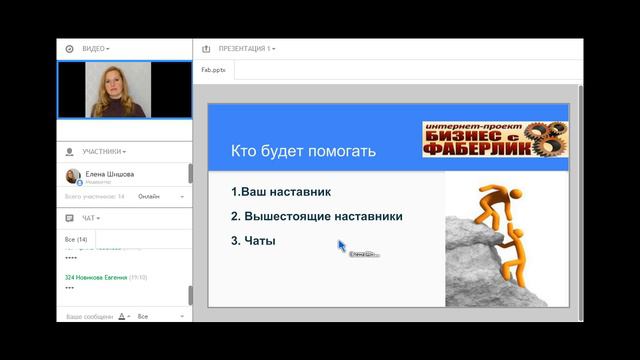Click the participants person icon
This screenshot has width=640, height=360.
69,152
